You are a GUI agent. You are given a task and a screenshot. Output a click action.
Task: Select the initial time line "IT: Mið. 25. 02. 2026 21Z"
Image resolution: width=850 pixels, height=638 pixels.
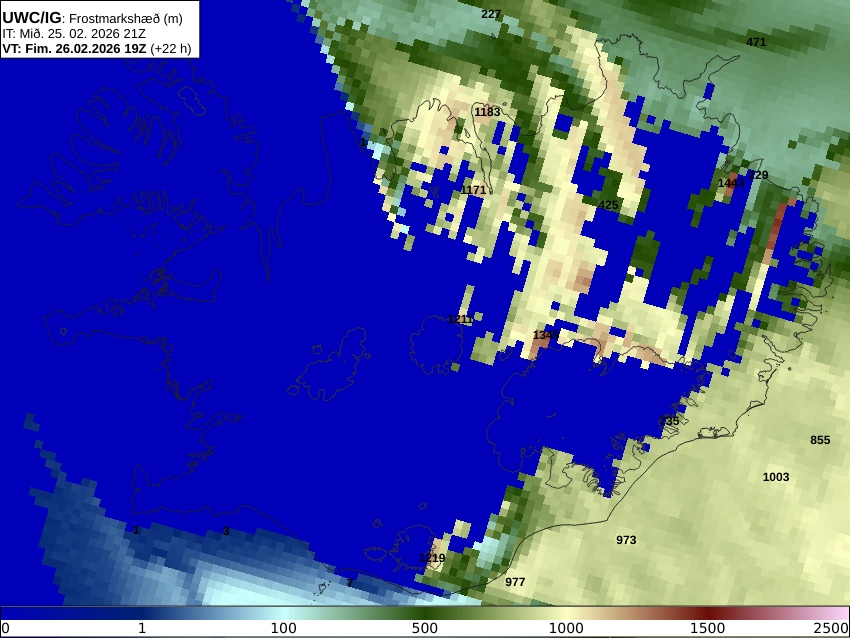[x=74, y=34]
